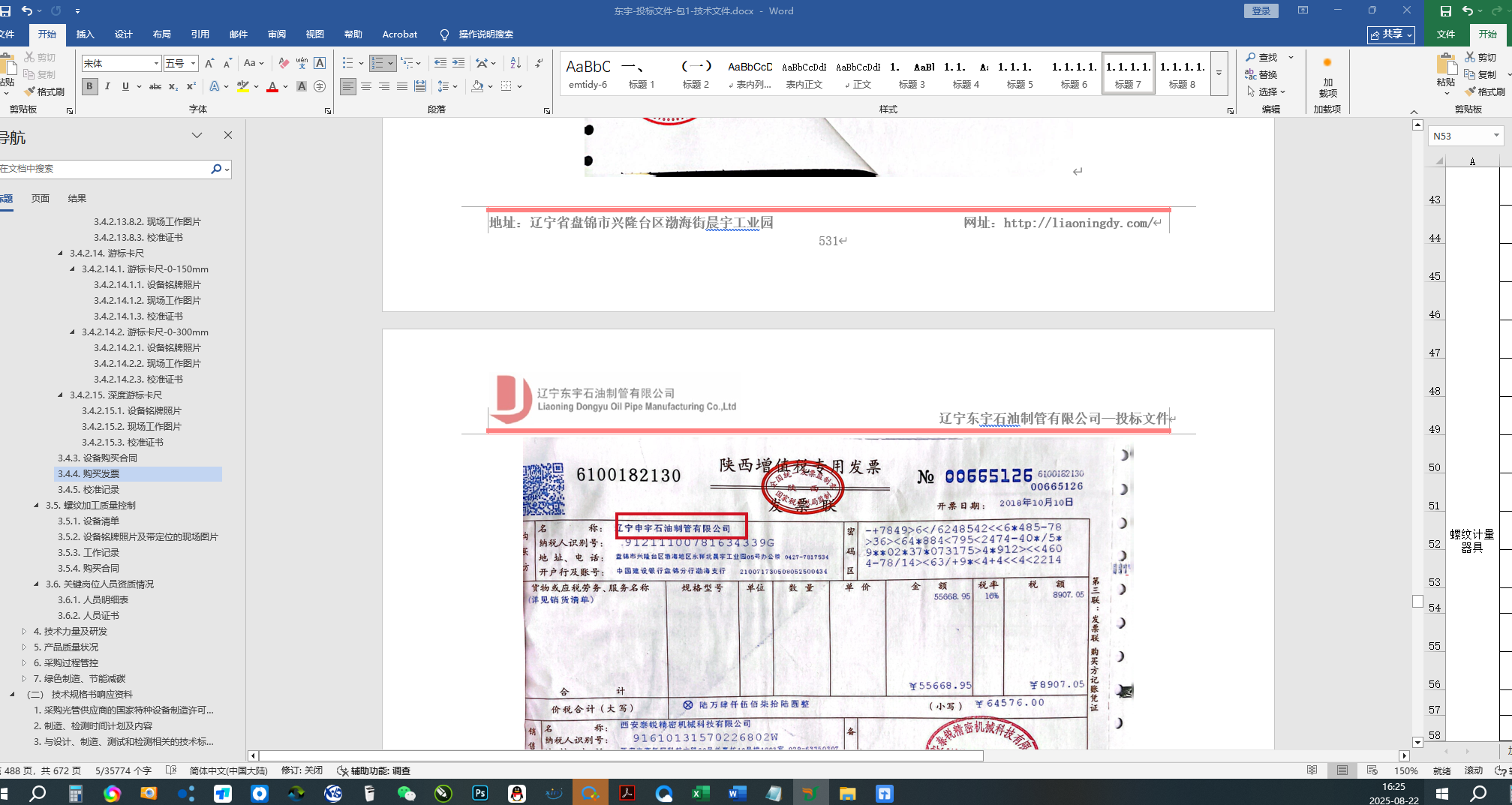Open the font size dropdown (五号)

click(193, 64)
